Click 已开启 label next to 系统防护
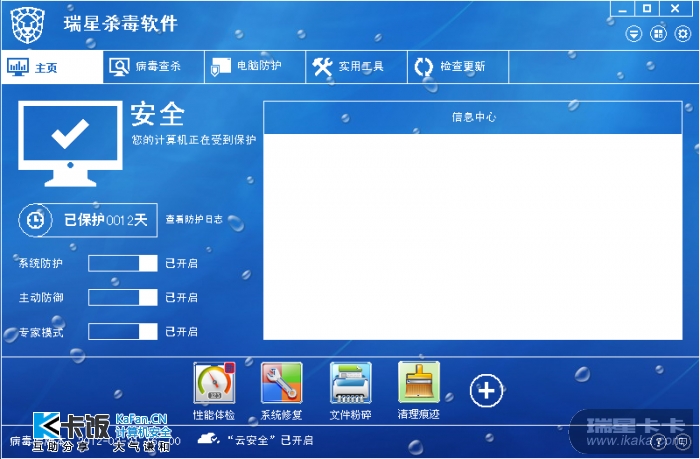This screenshot has height=459, width=700. (x=181, y=263)
